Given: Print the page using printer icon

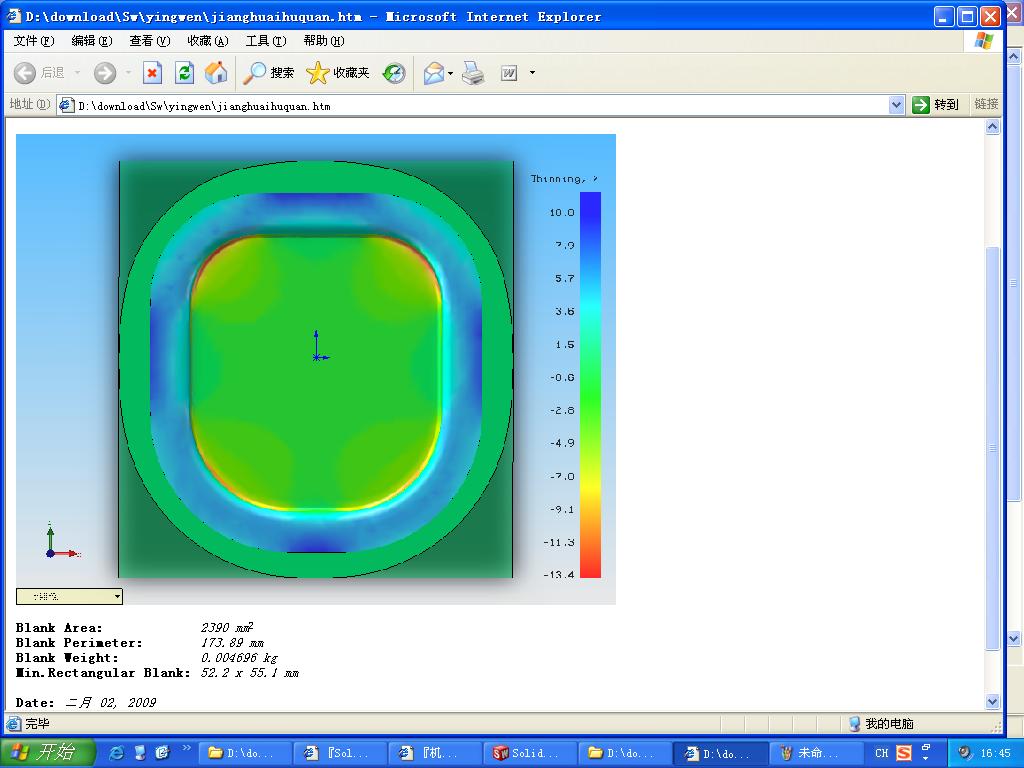Looking at the screenshot, I should 473,72.
